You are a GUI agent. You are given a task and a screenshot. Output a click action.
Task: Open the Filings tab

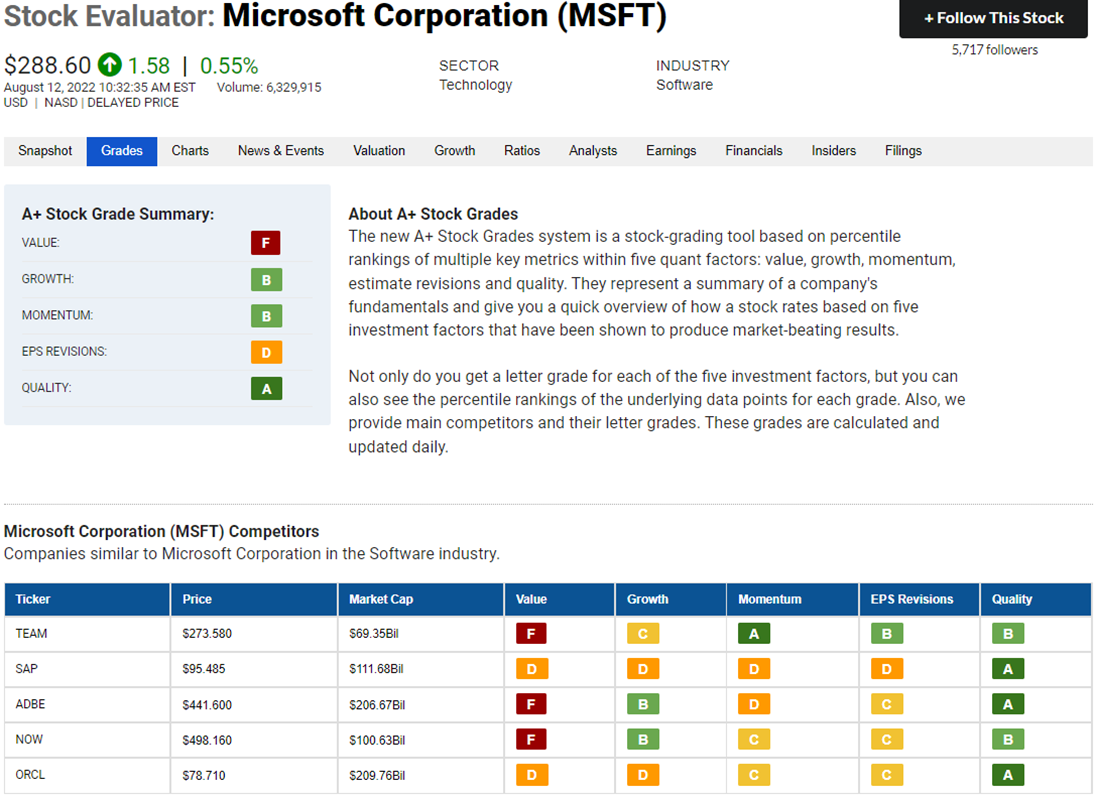tap(903, 151)
